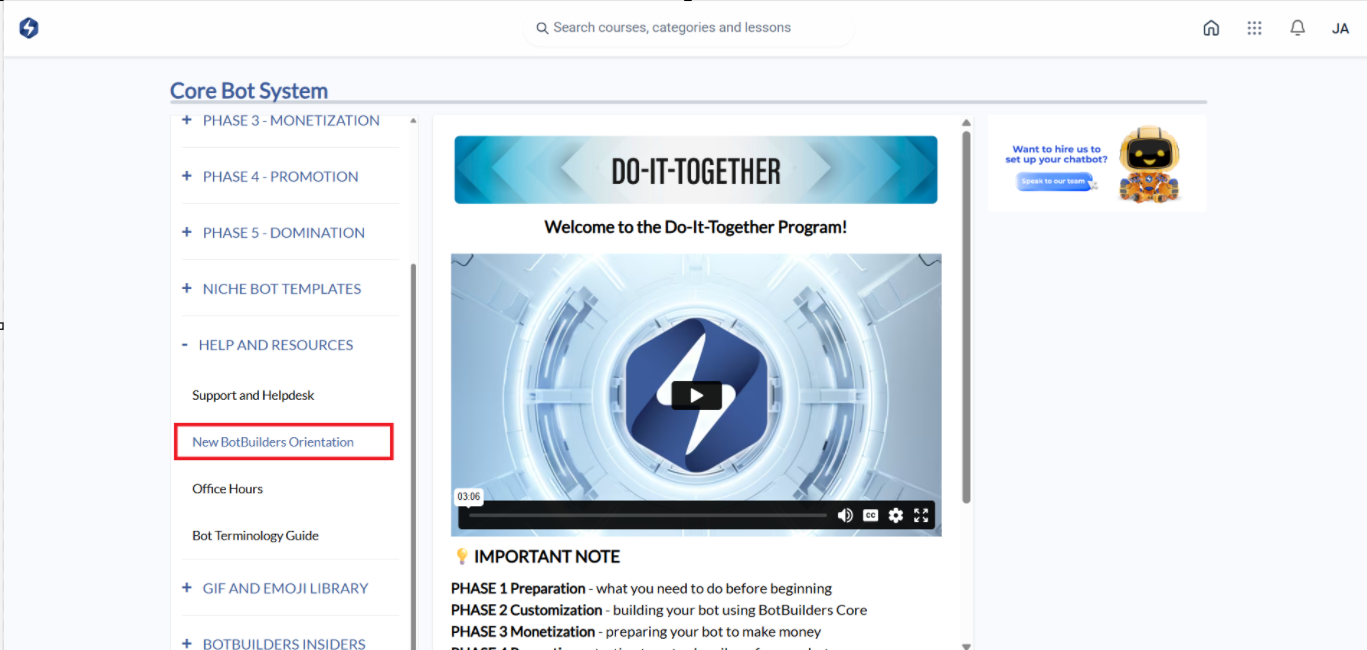This screenshot has width=1367, height=650.
Task: Click the sidebar scrollbar up arrow
Action: (x=413, y=122)
